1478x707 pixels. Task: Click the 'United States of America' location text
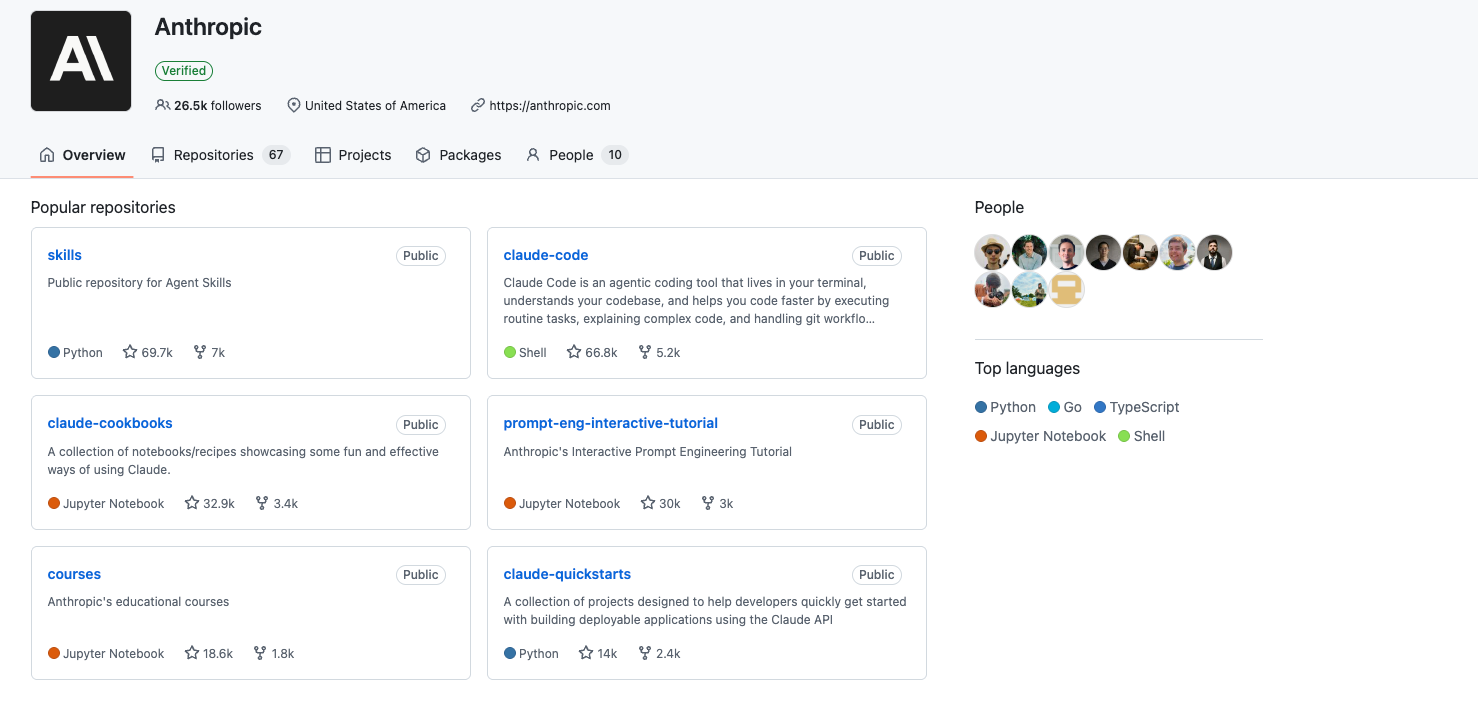pyautogui.click(x=375, y=105)
